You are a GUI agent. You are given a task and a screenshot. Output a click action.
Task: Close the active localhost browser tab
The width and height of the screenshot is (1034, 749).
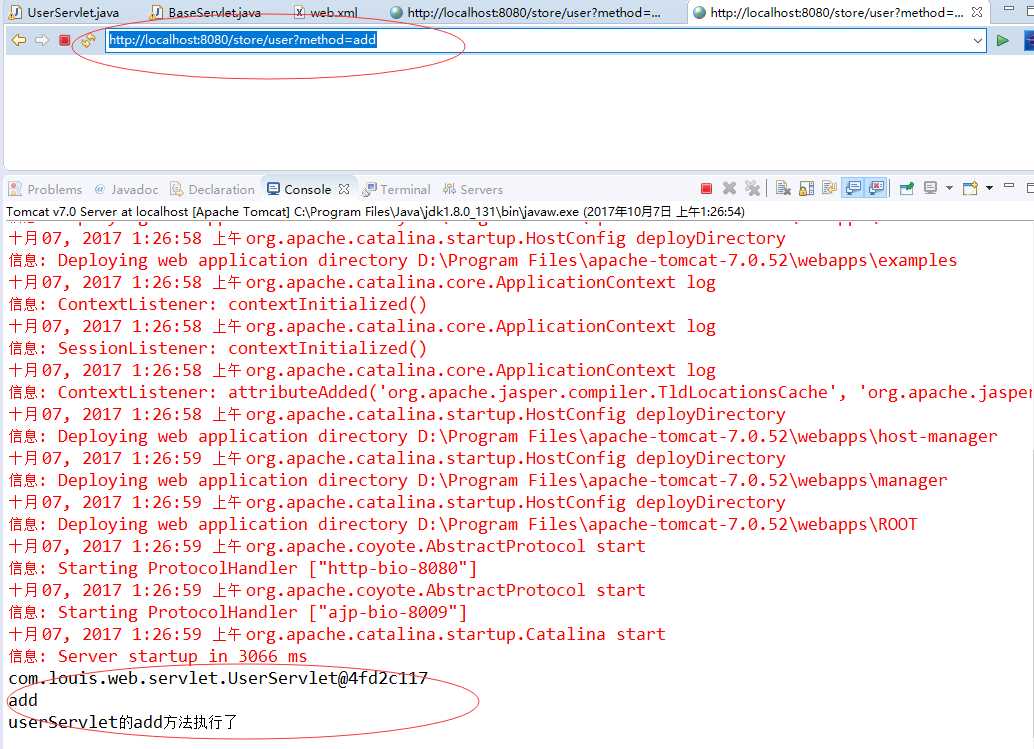[x=977, y=12]
